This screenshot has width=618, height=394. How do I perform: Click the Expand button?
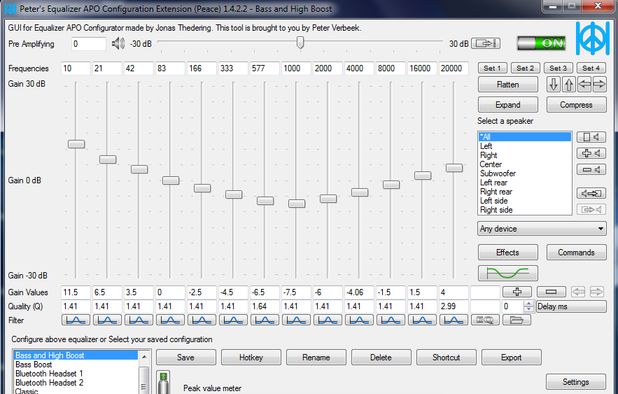(x=508, y=105)
